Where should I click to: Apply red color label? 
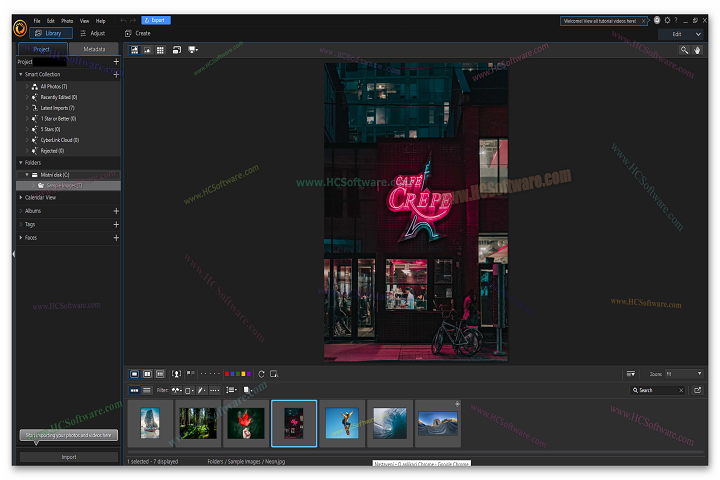tap(227, 374)
